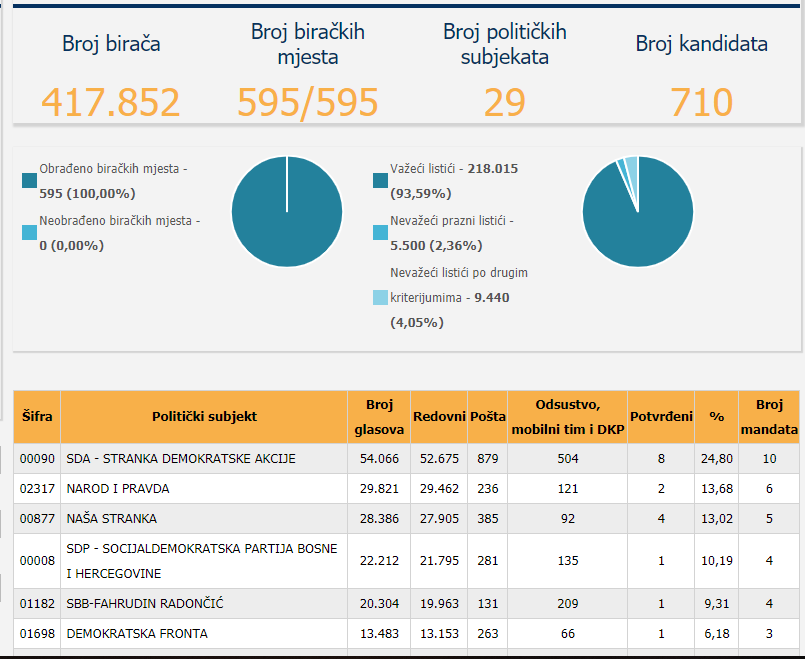Image resolution: width=805 pixels, height=659 pixels.
Task: Click the Neobrađeno biračkih mjesta 0 legend text
Action: point(120,233)
